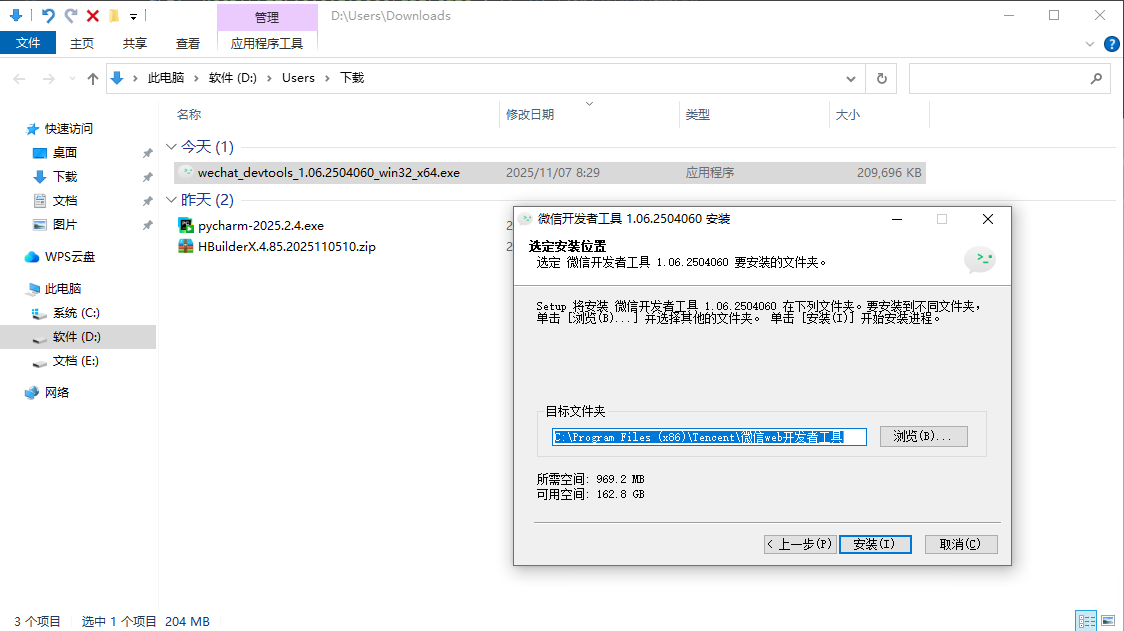The image size is (1124, 631).
Task: Switch to large thumbnails view icon
Action: pos(1107,621)
